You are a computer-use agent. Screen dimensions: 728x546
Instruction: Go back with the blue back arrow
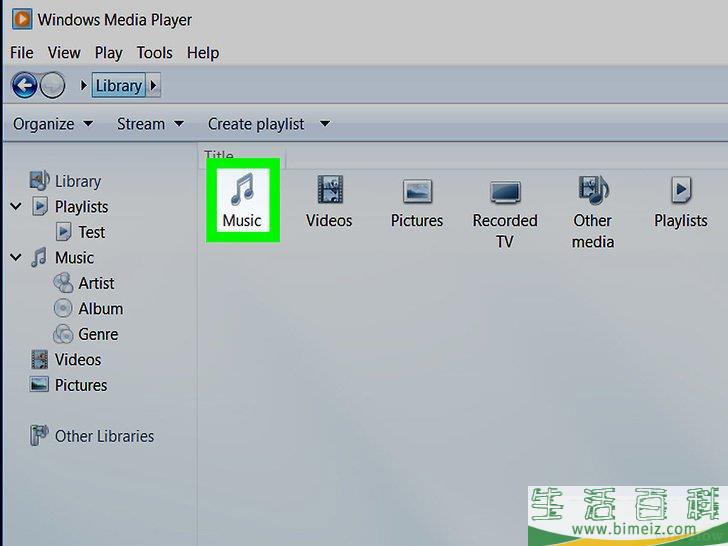(25, 85)
